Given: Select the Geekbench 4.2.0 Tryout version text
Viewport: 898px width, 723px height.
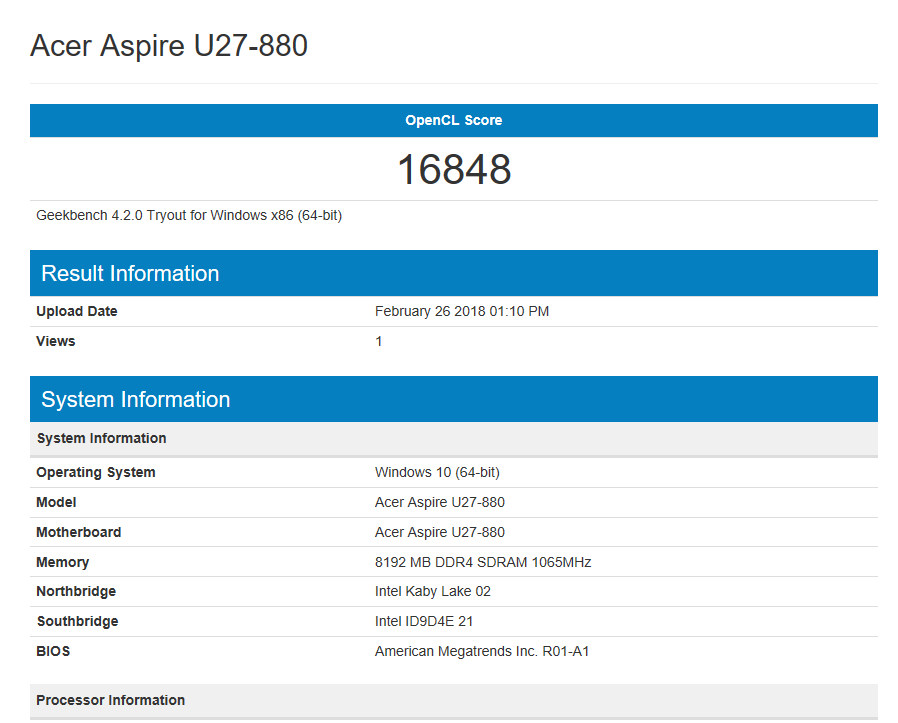Looking at the screenshot, I should coord(189,215).
